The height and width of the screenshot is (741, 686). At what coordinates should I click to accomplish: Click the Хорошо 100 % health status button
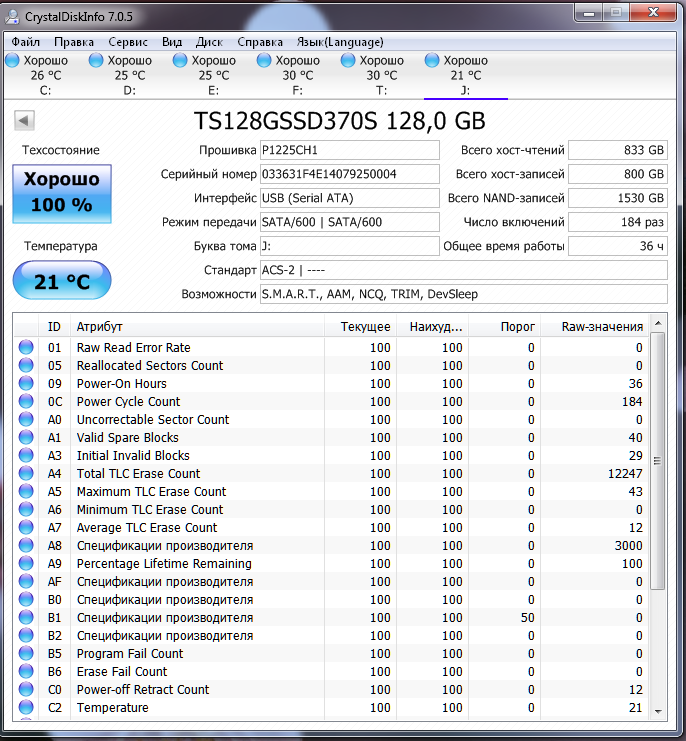62,194
